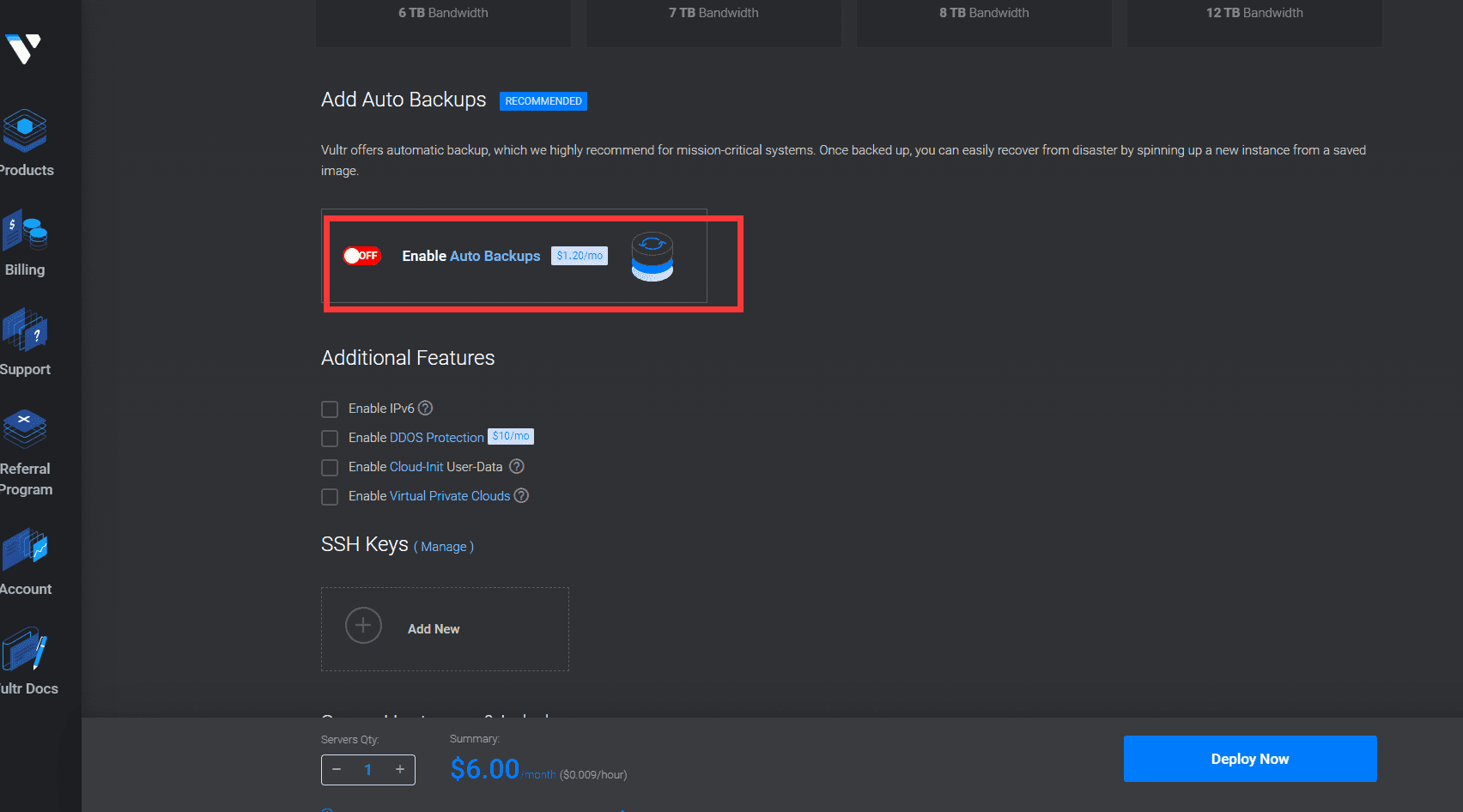The image size is (1463, 812).
Task: Toggle the Auto Backups OFF switch
Action: pyautogui.click(x=361, y=256)
